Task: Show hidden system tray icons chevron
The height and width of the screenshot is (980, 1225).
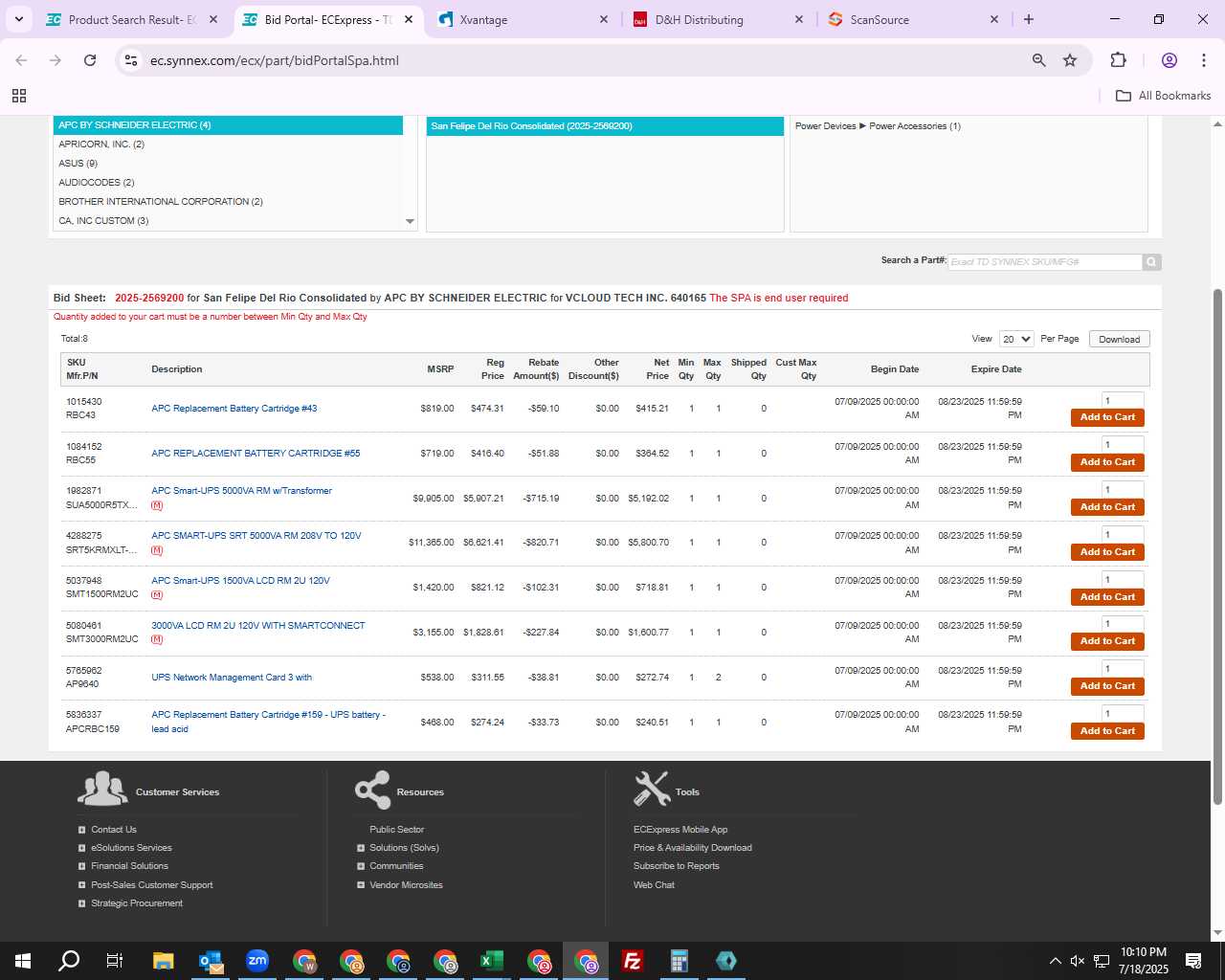Action: pos(1055,961)
